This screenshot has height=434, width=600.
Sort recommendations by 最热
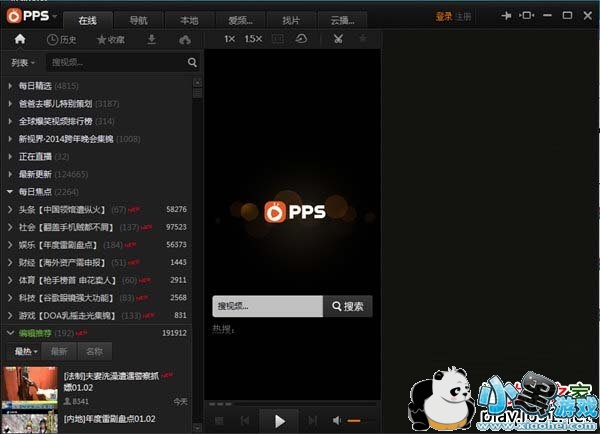(x=25, y=351)
